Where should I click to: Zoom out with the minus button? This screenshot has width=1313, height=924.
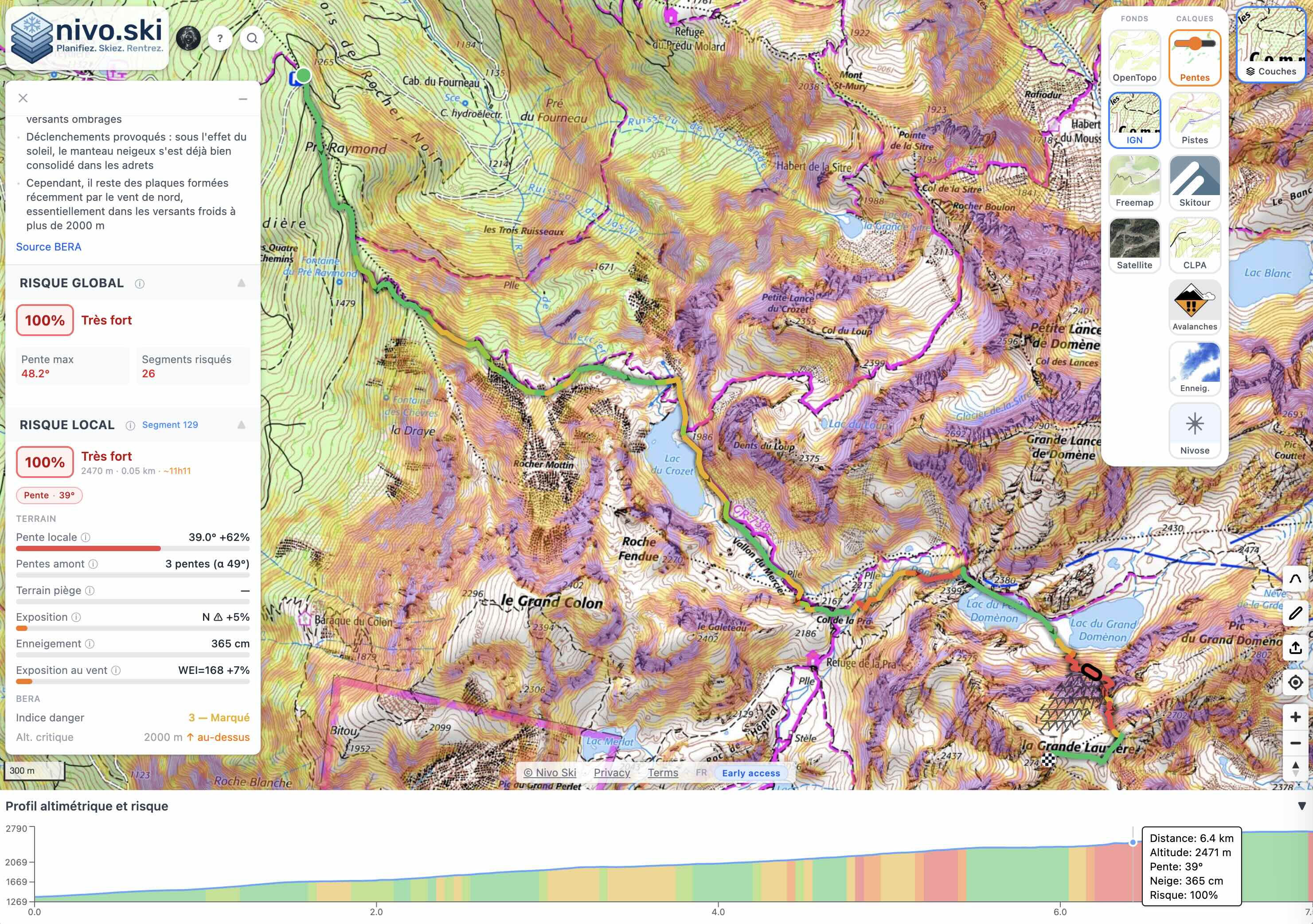click(x=1295, y=743)
